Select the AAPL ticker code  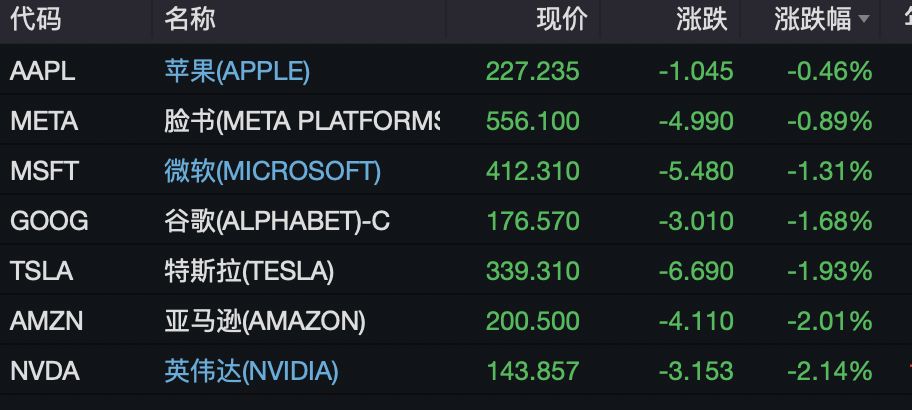42,71
